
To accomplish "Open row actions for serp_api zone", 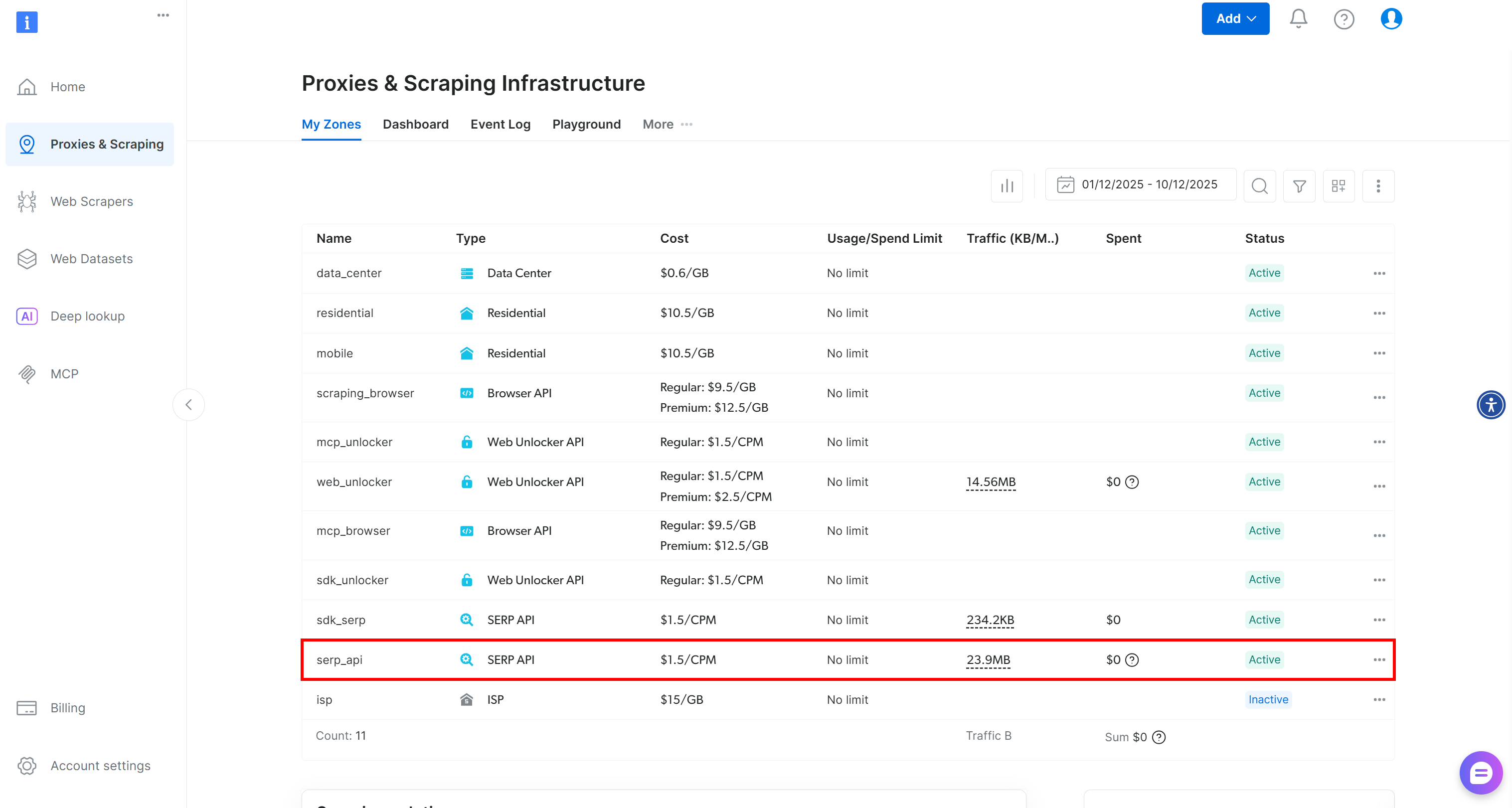I will pyautogui.click(x=1379, y=659).
